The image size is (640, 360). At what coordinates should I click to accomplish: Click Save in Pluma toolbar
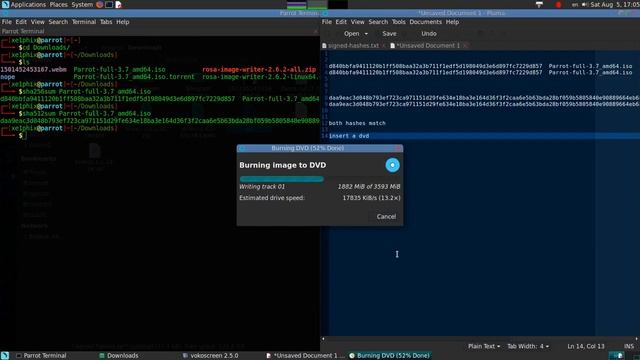pyautogui.click(x=389, y=34)
